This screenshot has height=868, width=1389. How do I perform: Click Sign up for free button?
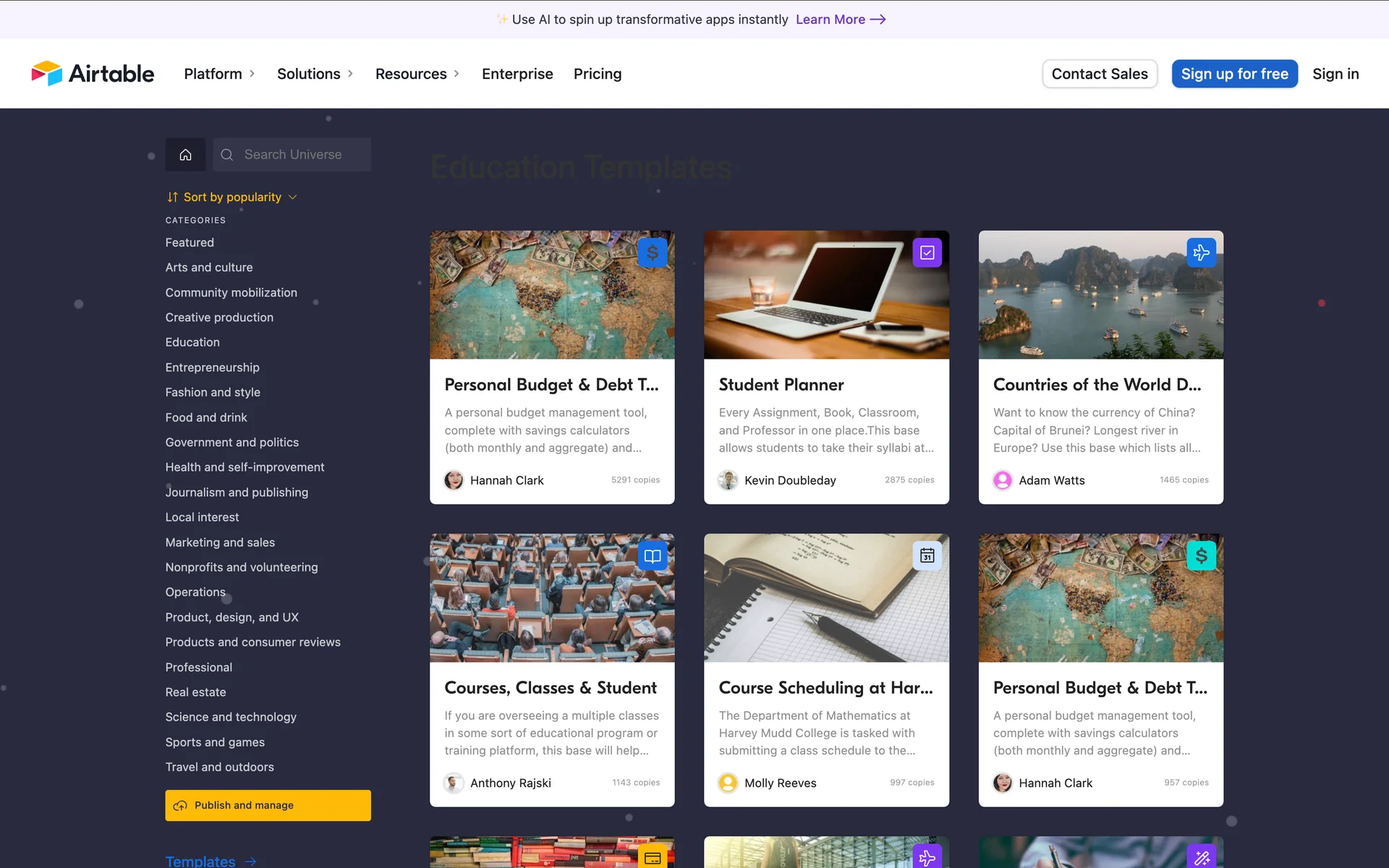[x=1234, y=74]
